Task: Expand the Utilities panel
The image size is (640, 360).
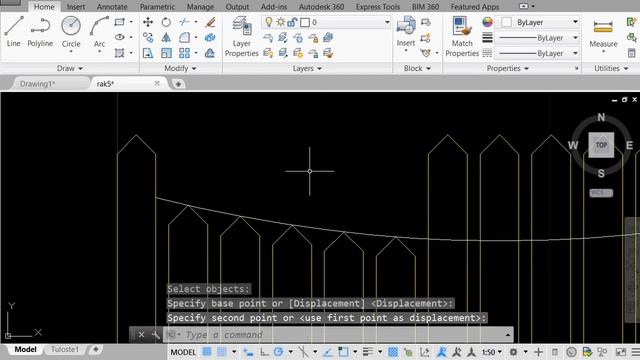Action: click(611, 68)
